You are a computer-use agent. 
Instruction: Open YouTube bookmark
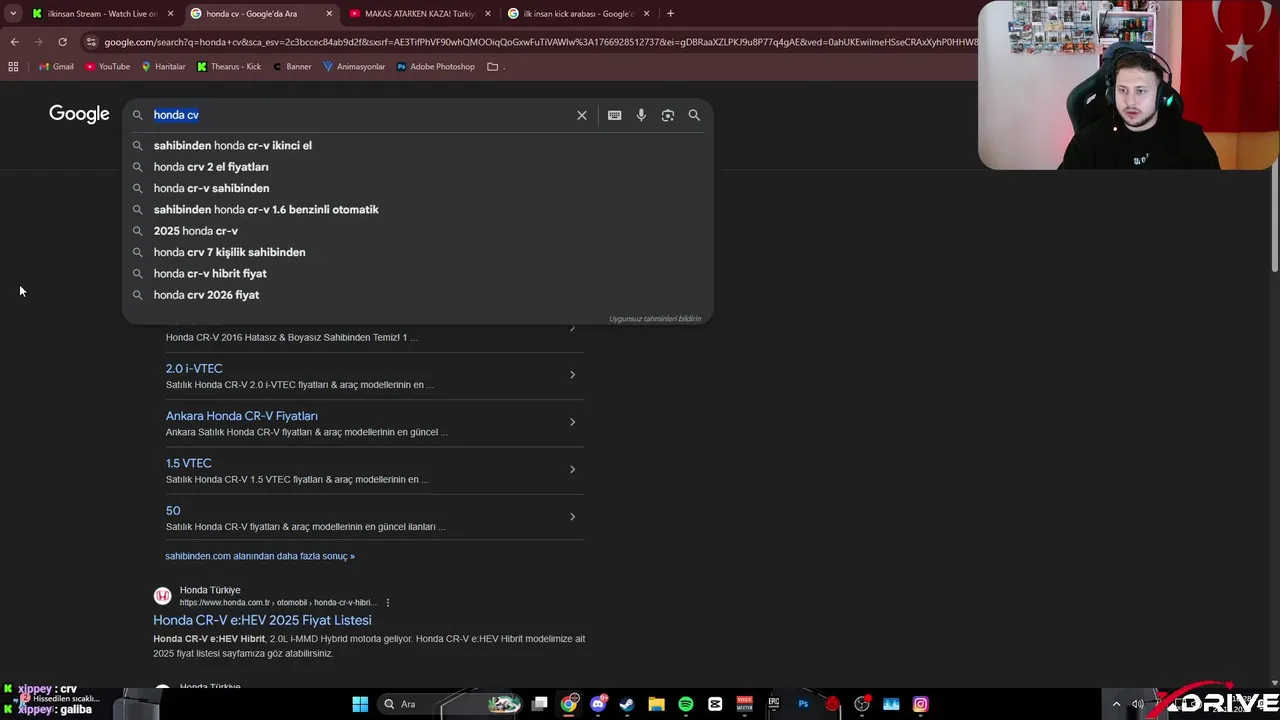pos(107,67)
